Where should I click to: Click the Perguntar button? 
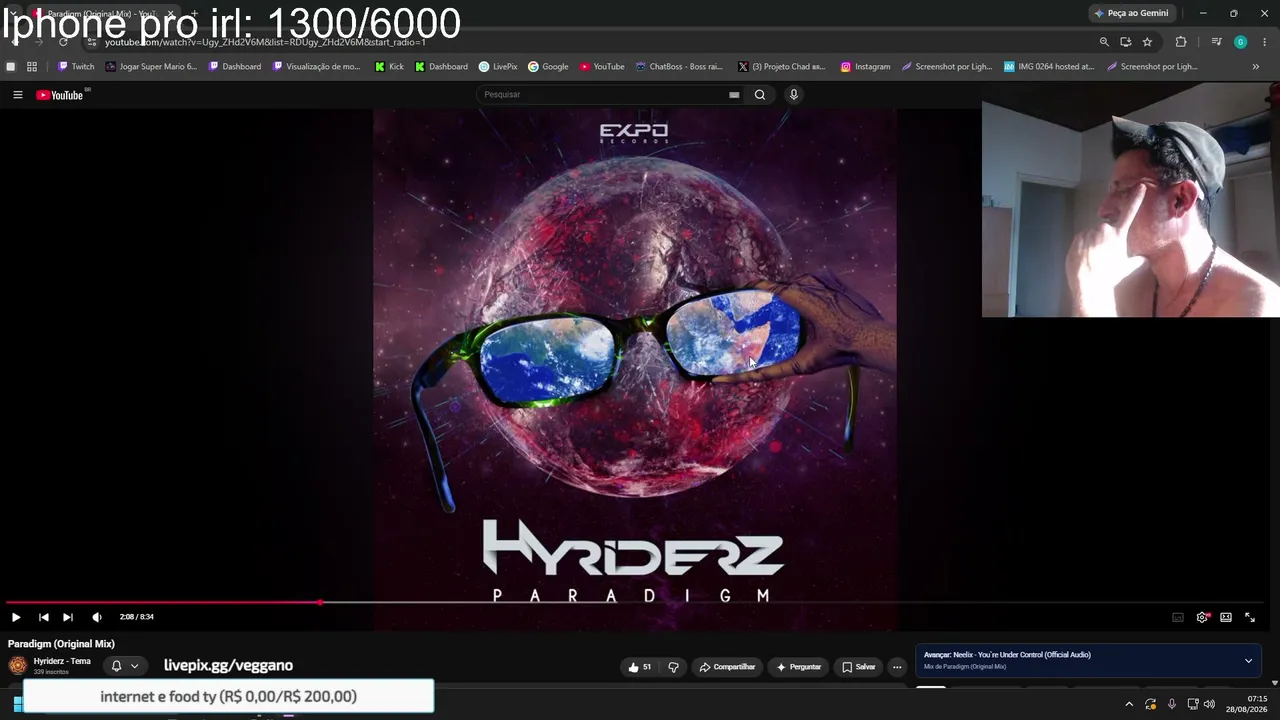[798, 667]
